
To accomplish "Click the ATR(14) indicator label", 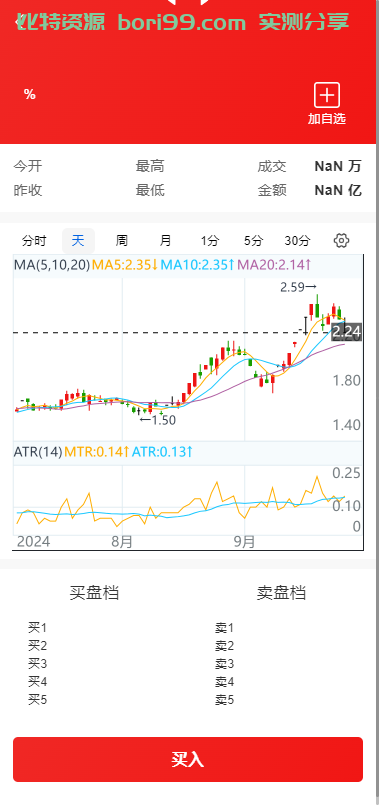I will pyautogui.click(x=38, y=452).
